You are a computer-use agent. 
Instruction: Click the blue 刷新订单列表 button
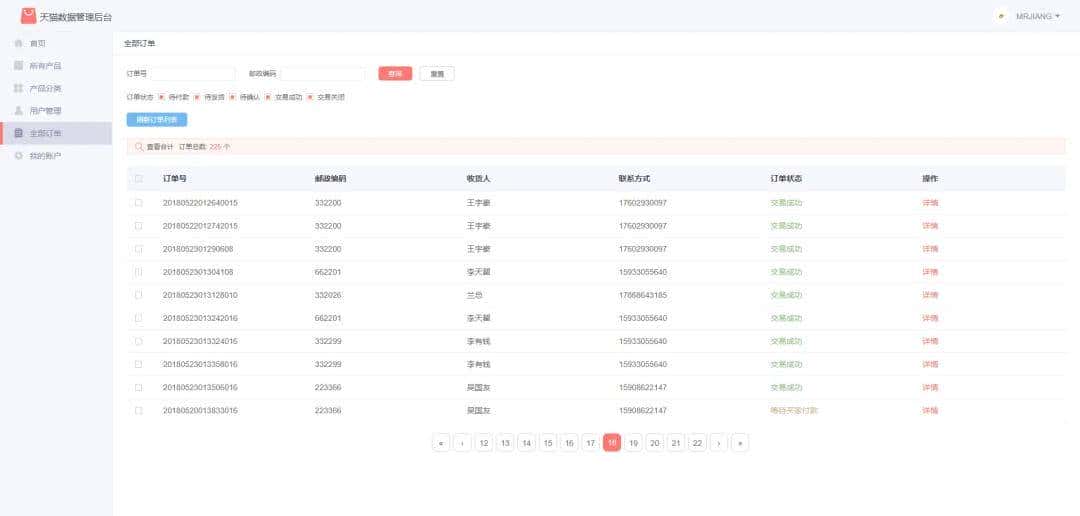click(157, 120)
